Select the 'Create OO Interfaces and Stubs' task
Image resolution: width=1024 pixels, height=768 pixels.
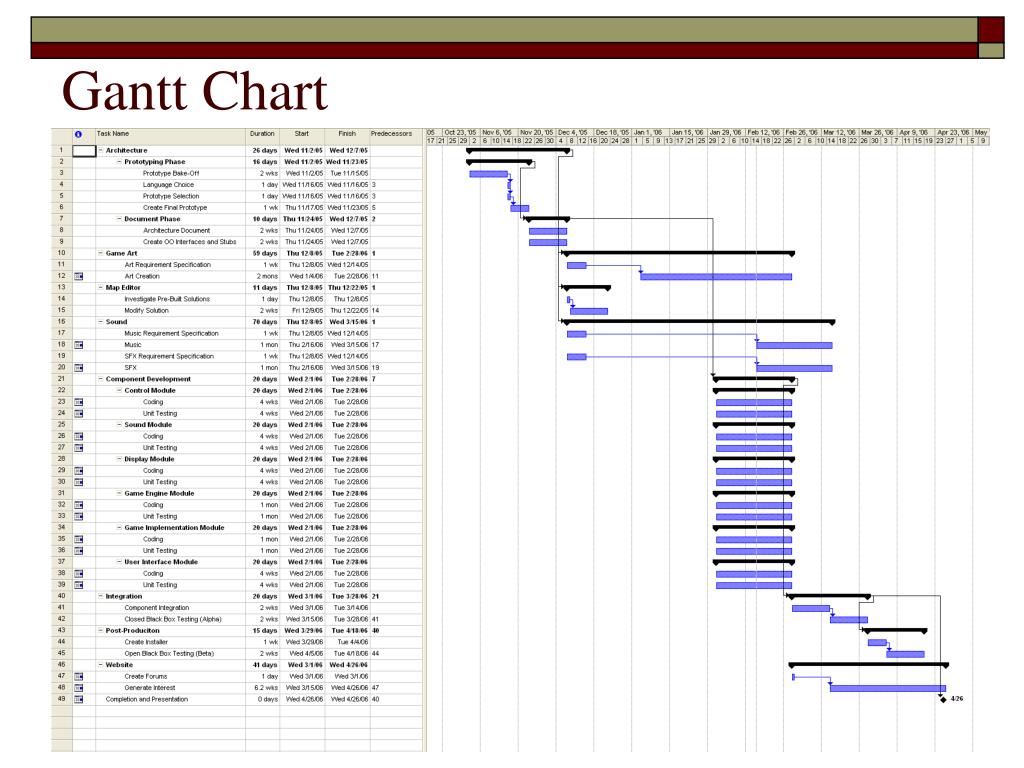189,242
